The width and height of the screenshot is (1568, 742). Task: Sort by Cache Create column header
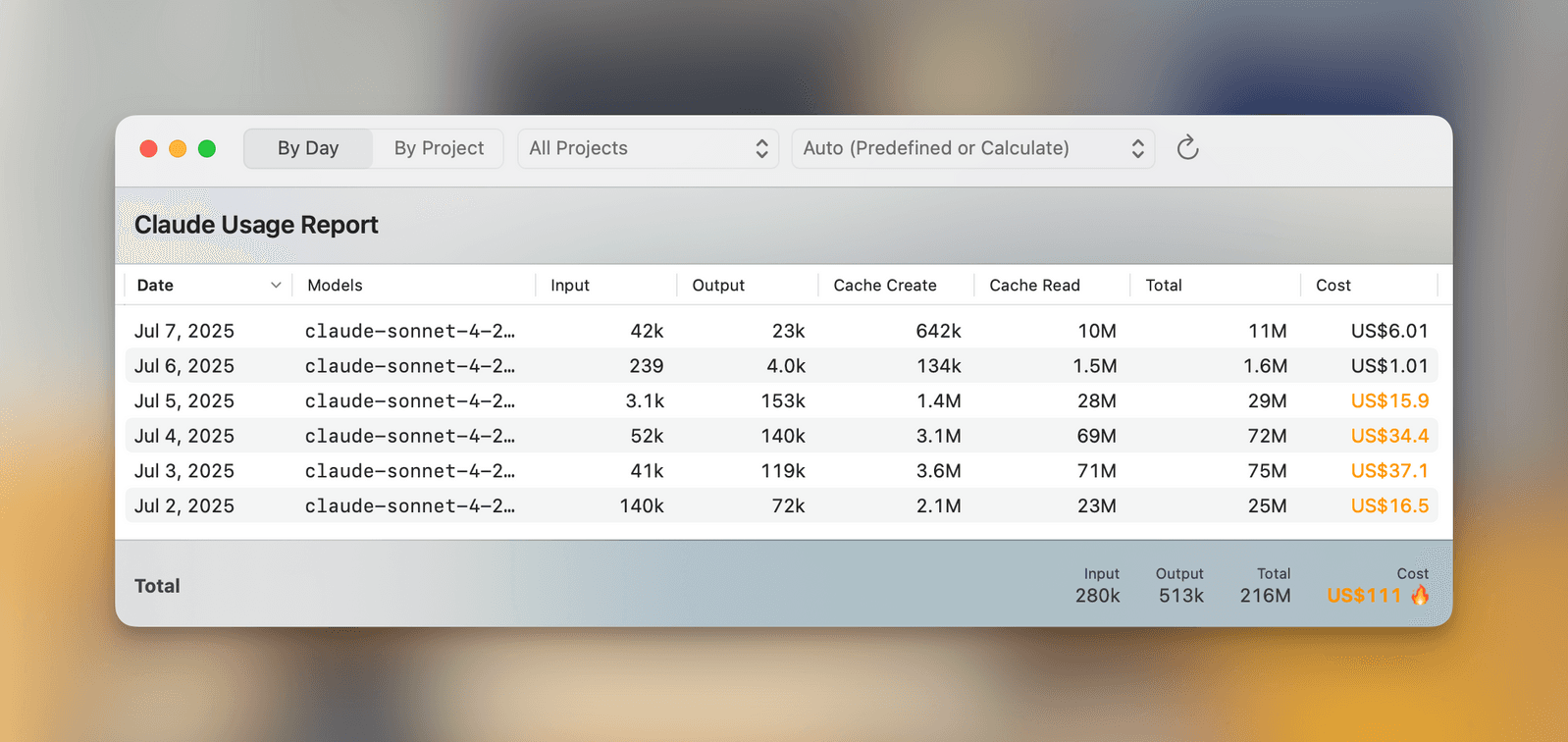tap(885, 286)
